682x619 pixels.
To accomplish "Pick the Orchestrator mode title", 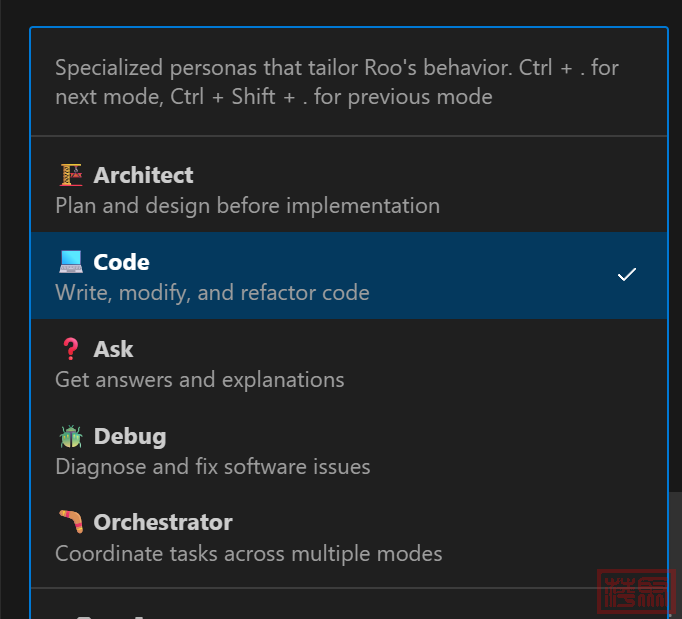I will pyautogui.click(x=162, y=522).
